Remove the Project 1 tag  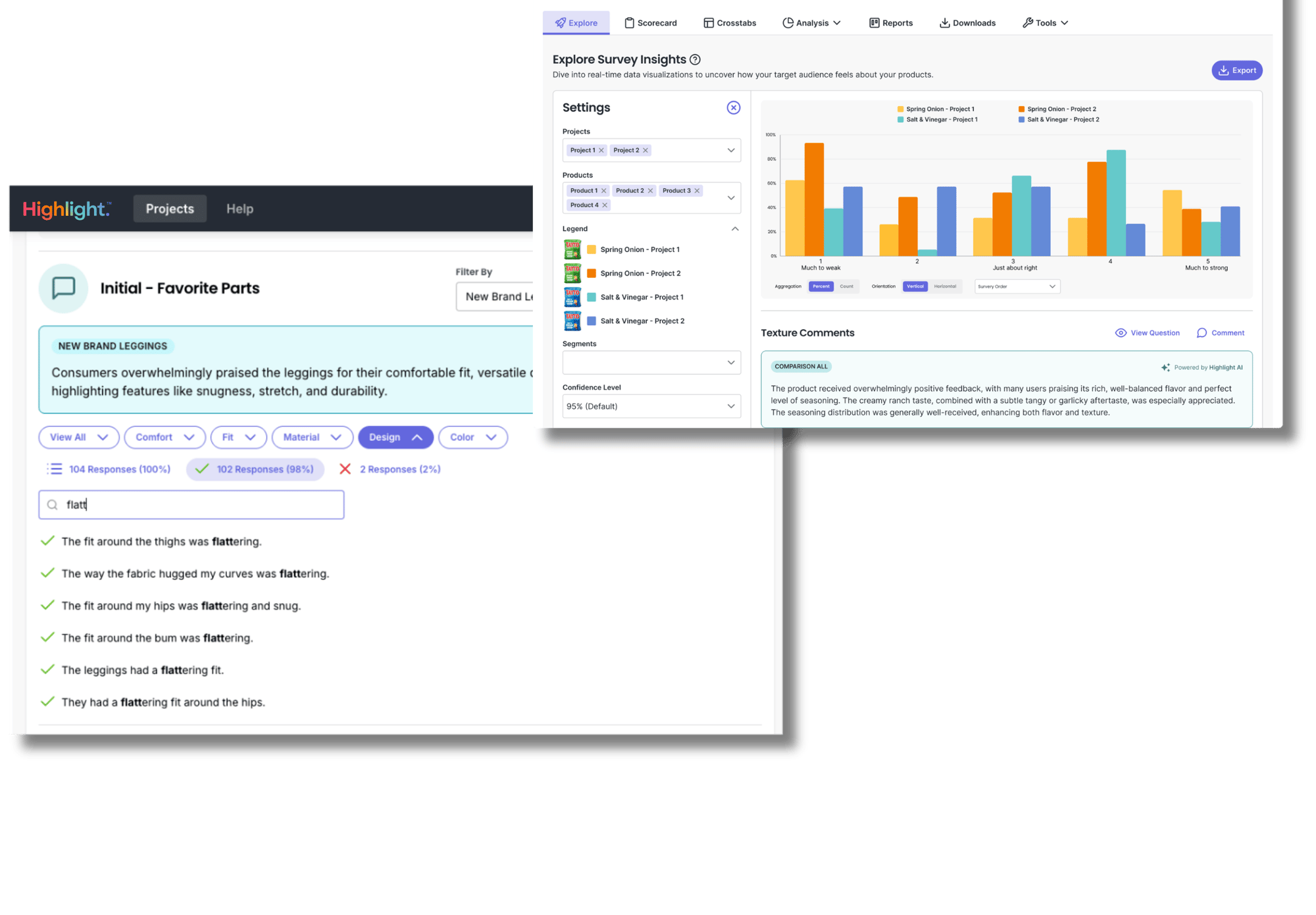click(x=601, y=151)
